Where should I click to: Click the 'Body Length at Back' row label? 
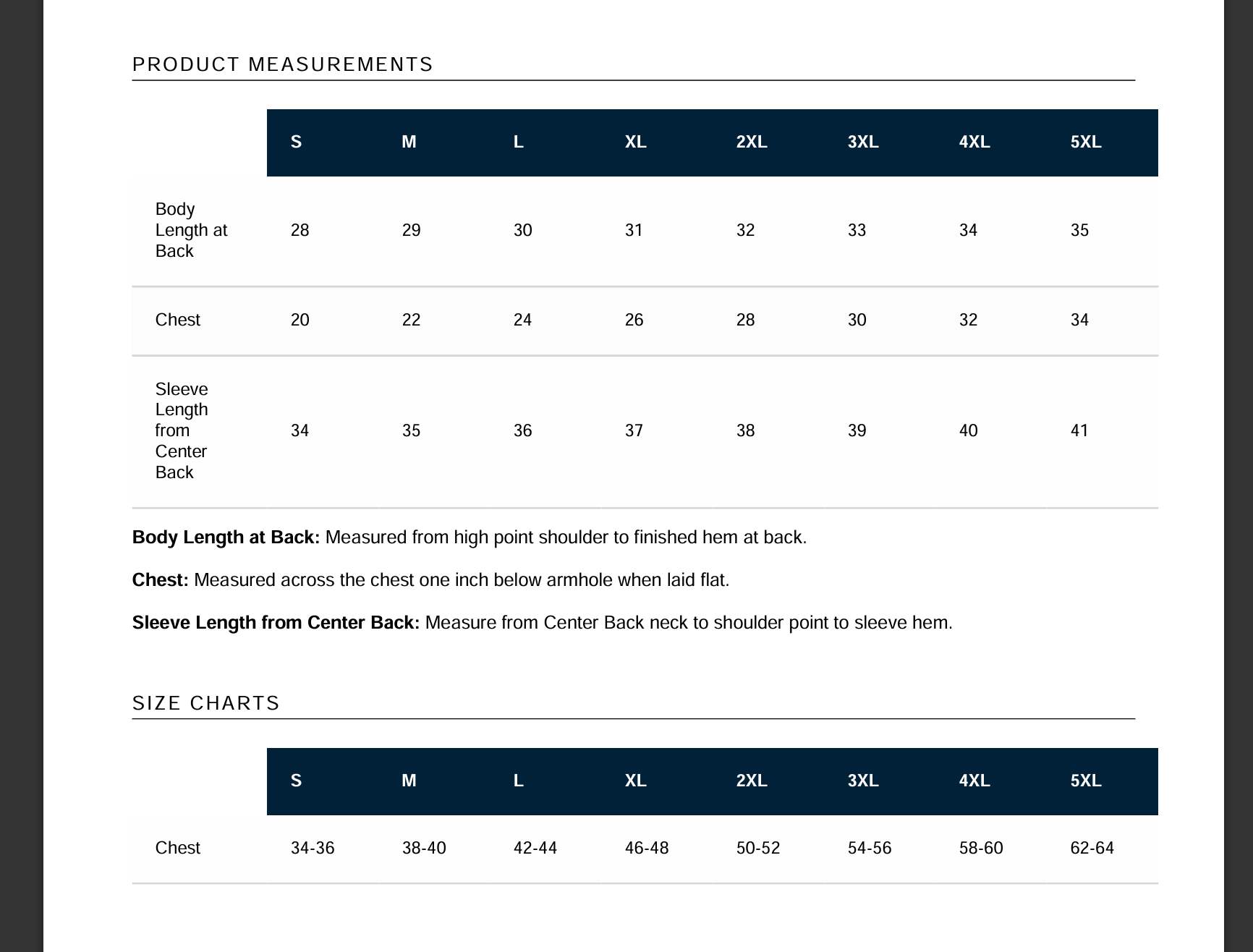pos(191,230)
